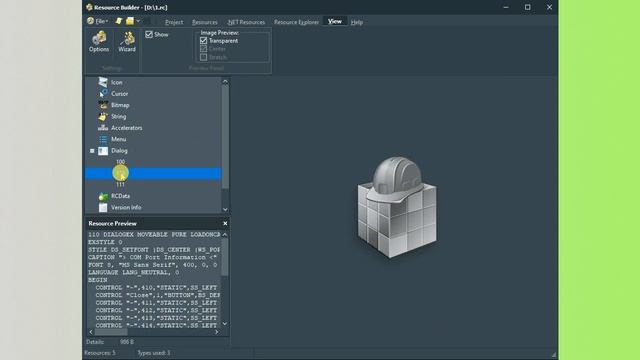Click the Types used status text

pyautogui.click(x=154, y=353)
